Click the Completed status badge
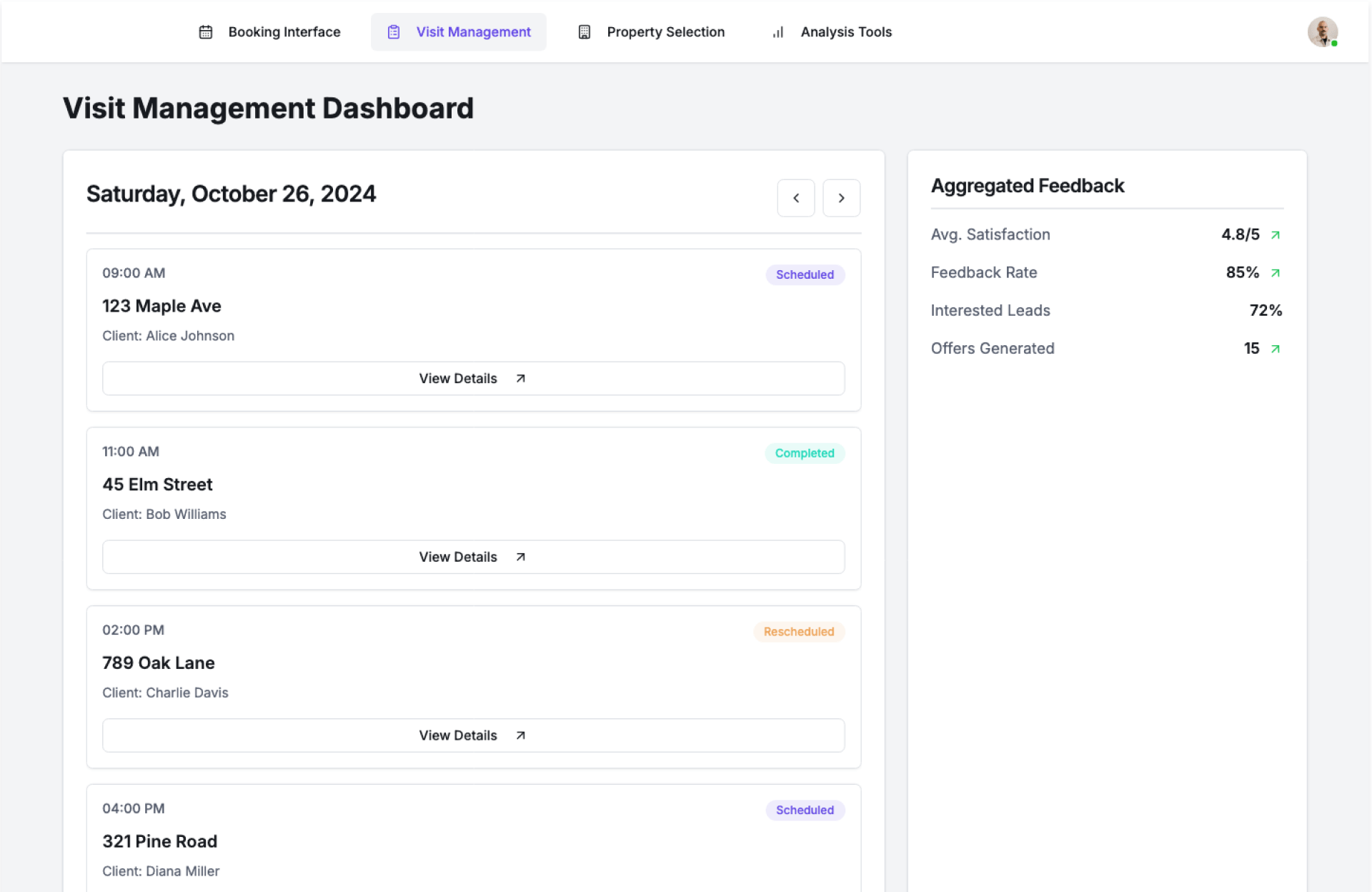The image size is (1372, 892). (805, 453)
